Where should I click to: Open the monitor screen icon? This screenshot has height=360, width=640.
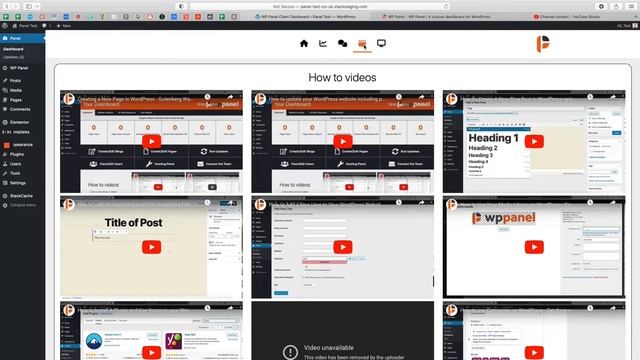381,43
